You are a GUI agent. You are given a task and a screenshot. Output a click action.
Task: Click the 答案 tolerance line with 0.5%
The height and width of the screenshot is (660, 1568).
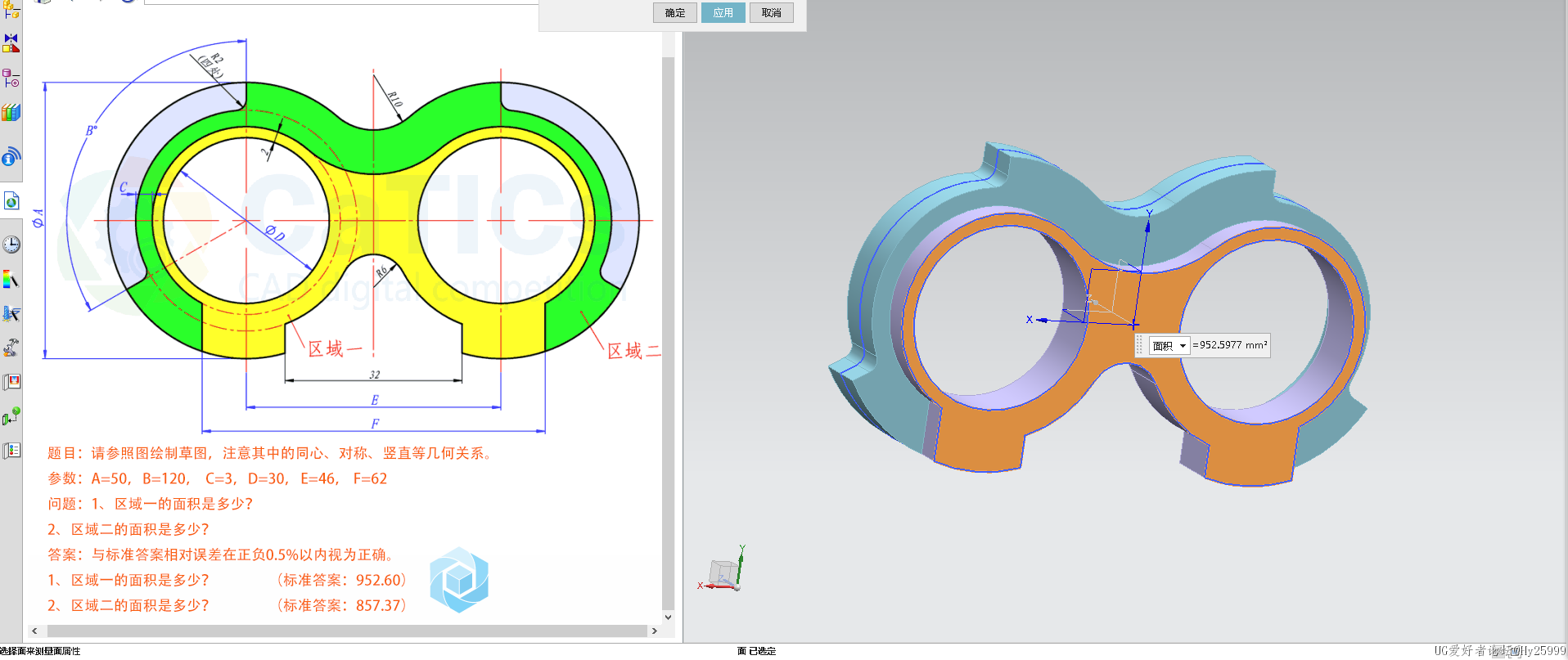click(222, 554)
